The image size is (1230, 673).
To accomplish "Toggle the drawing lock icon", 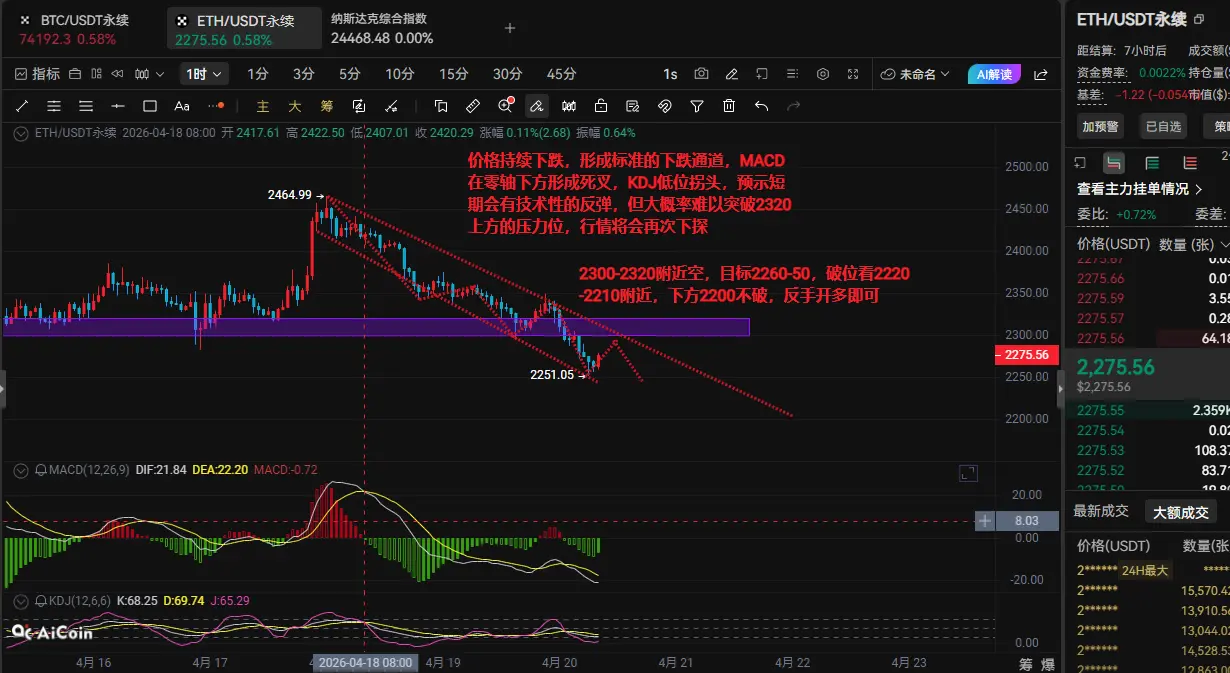I will (x=601, y=106).
